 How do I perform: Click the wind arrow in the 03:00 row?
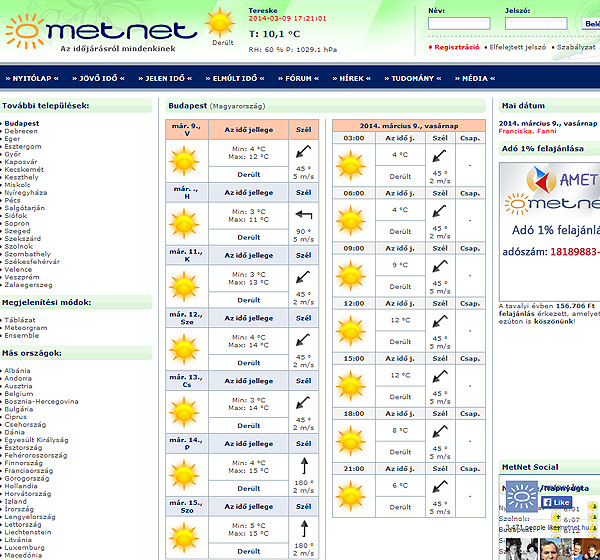pyautogui.click(x=440, y=156)
